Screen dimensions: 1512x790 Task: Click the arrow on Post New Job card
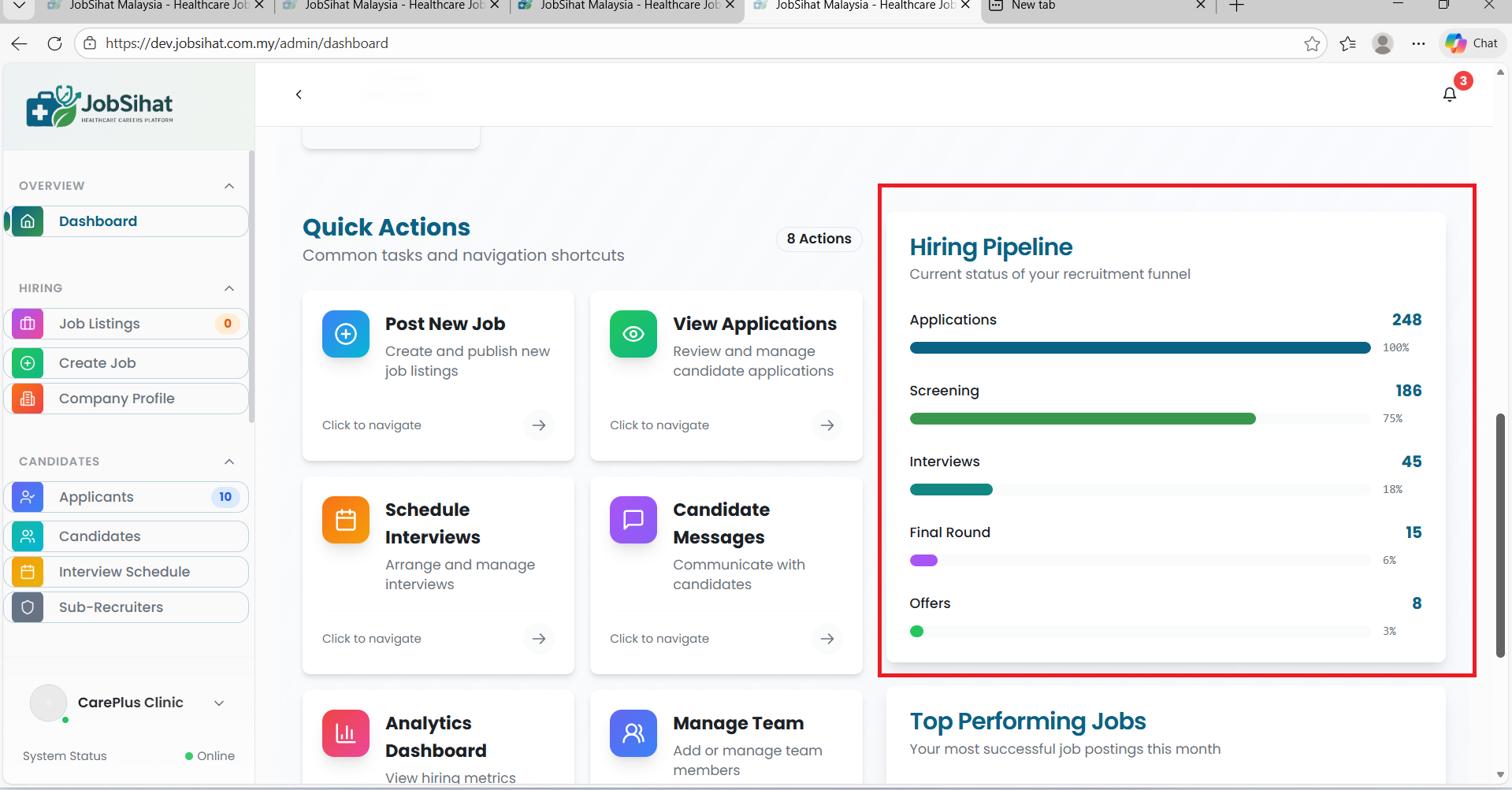click(x=539, y=425)
